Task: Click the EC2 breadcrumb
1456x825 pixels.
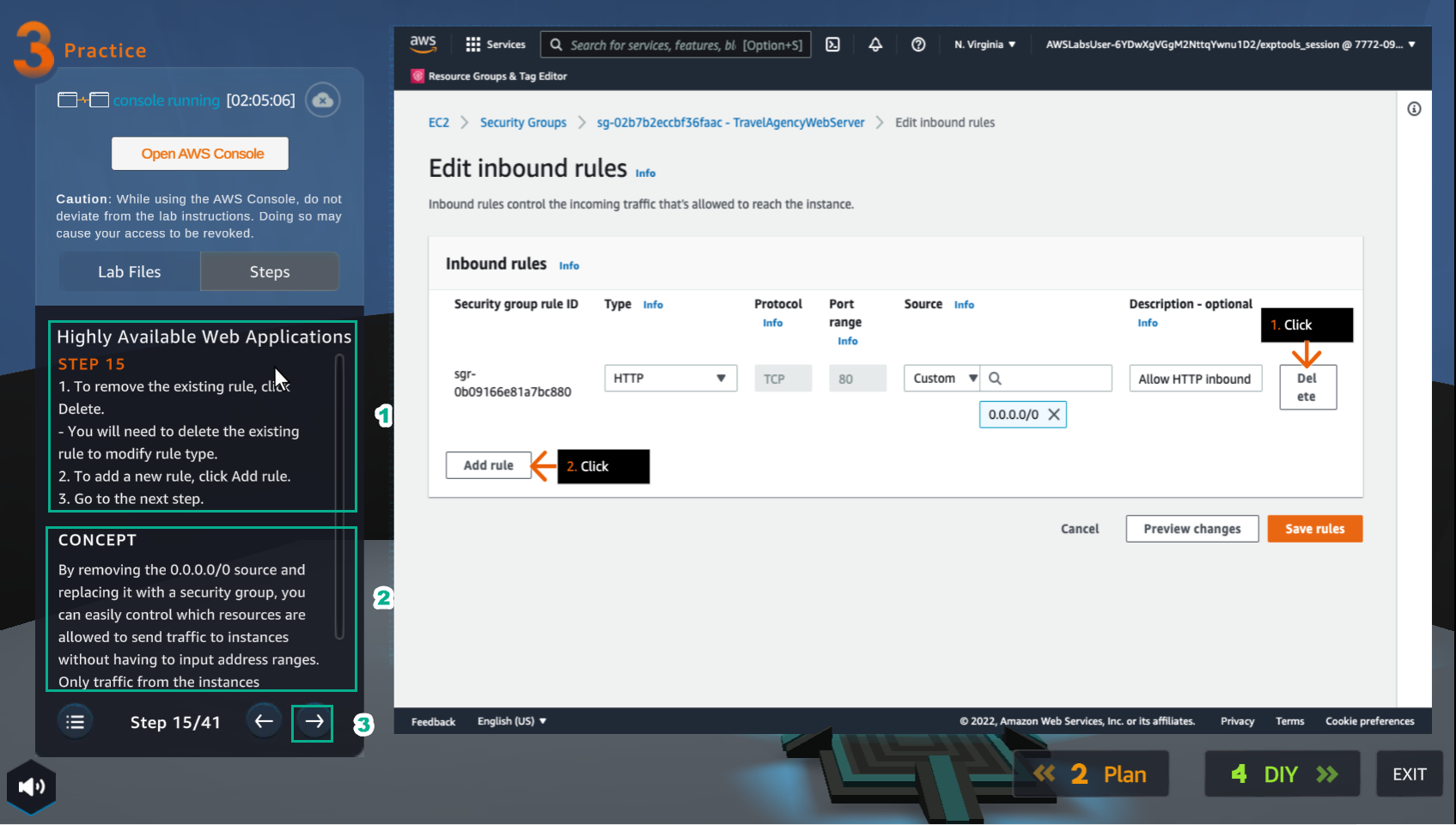Action: pyautogui.click(x=439, y=123)
